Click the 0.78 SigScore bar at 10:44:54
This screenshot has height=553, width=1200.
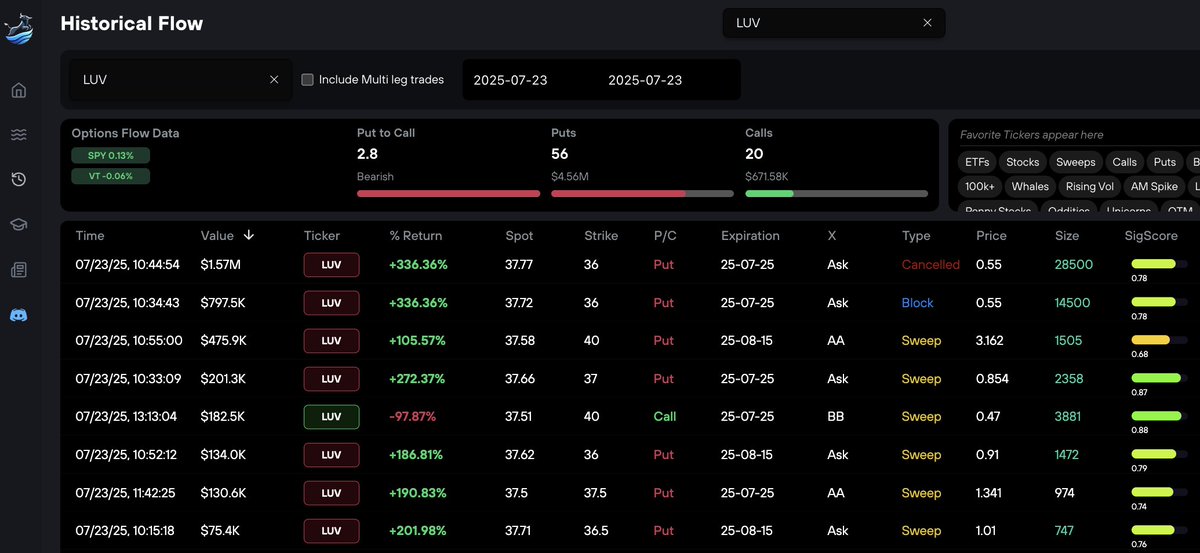tap(1159, 263)
